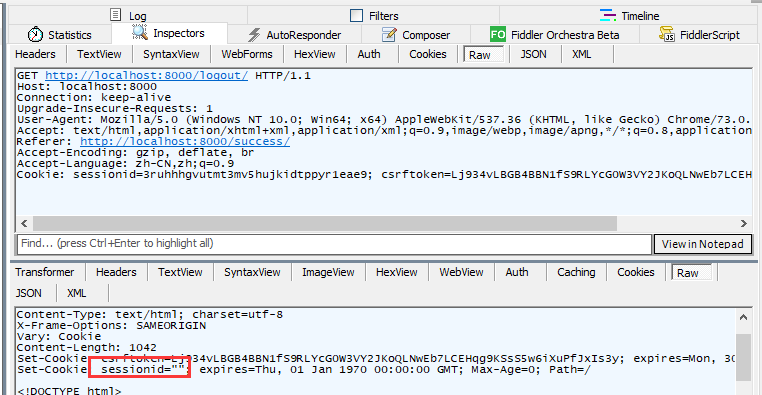Follow the localhost:8000/logout link

(x=146, y=75)
